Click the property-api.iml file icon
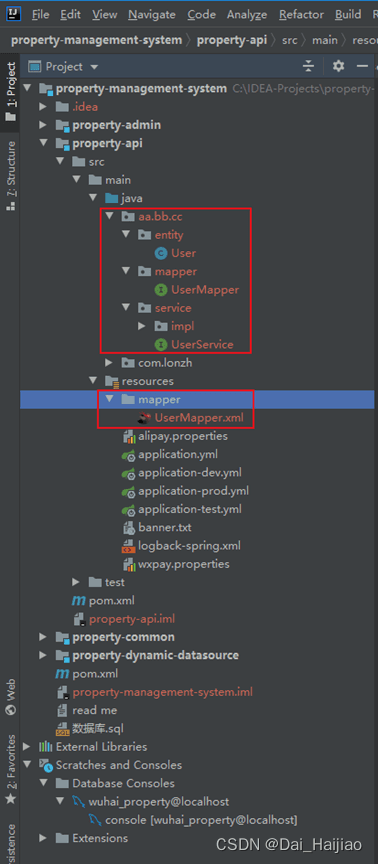Viewport: 378px width, 864px height. coord(79,619)
